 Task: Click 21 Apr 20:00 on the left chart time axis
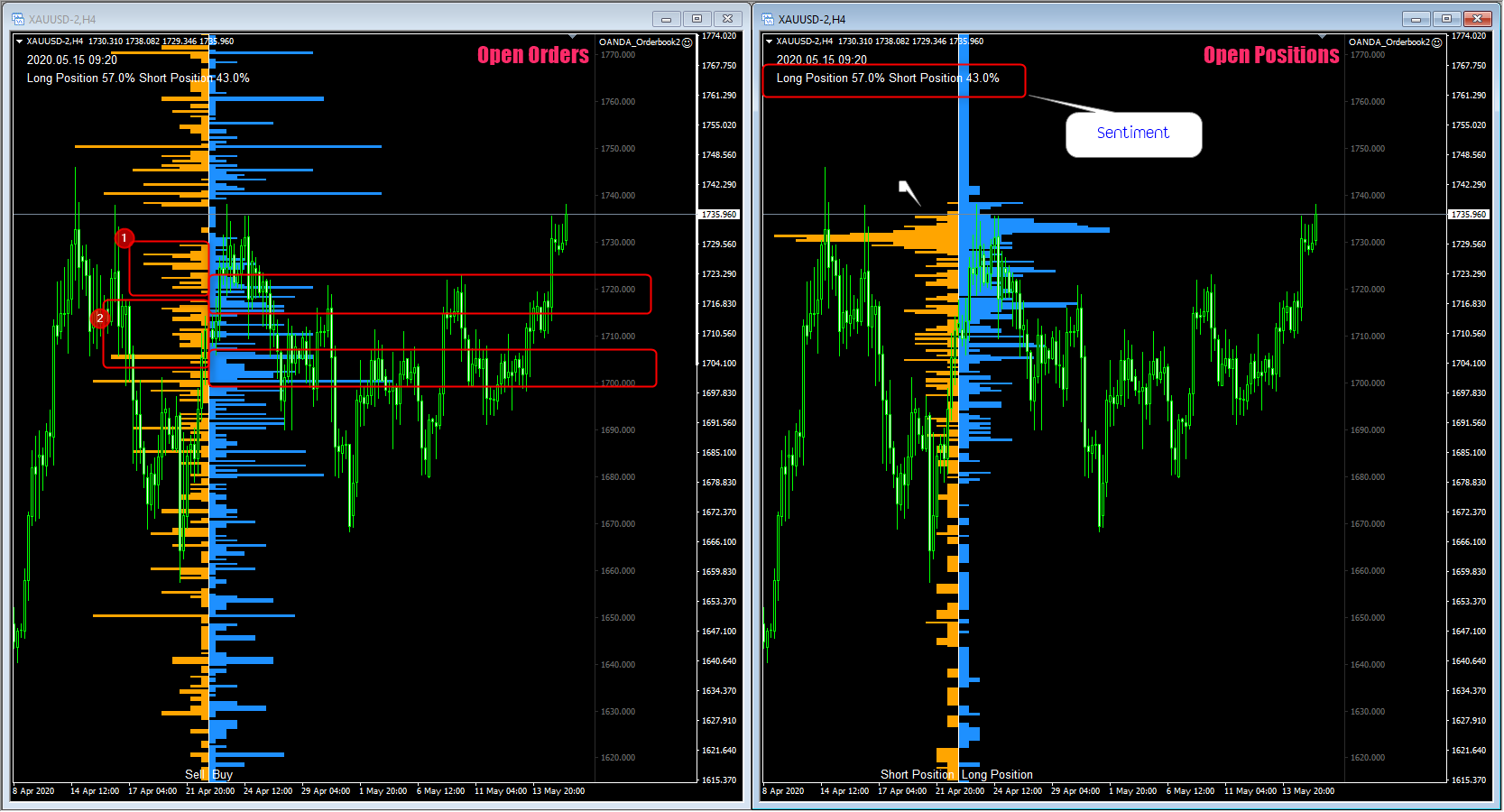(210, 791)
